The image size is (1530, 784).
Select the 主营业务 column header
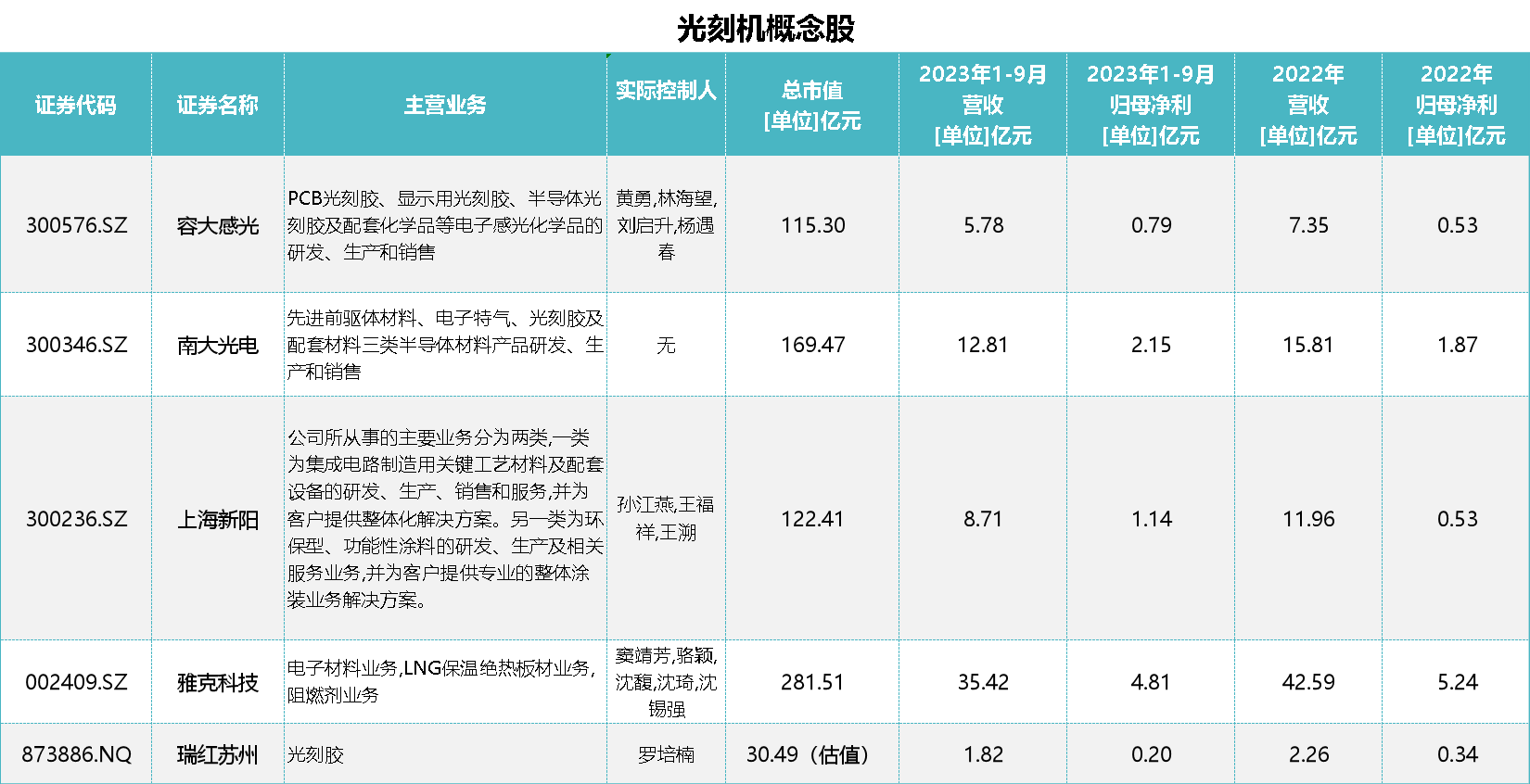point(445,105)
